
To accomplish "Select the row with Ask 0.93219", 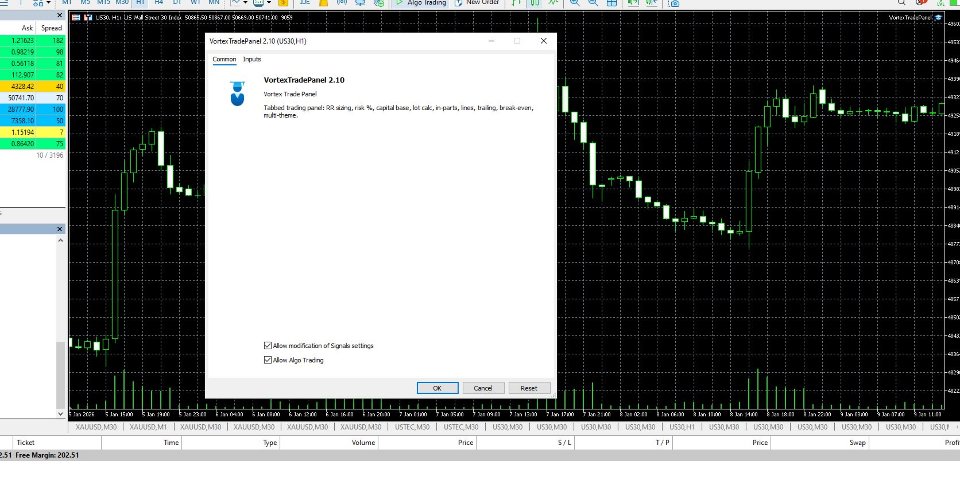I will coord(32,52).
